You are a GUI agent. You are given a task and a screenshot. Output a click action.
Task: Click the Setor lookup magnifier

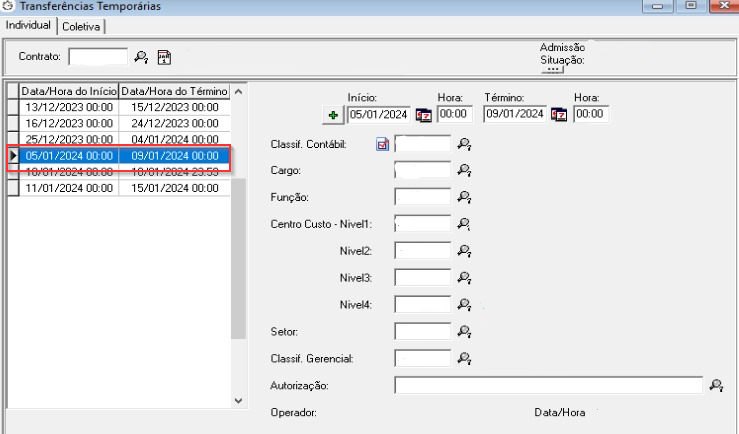coord(463,331)
